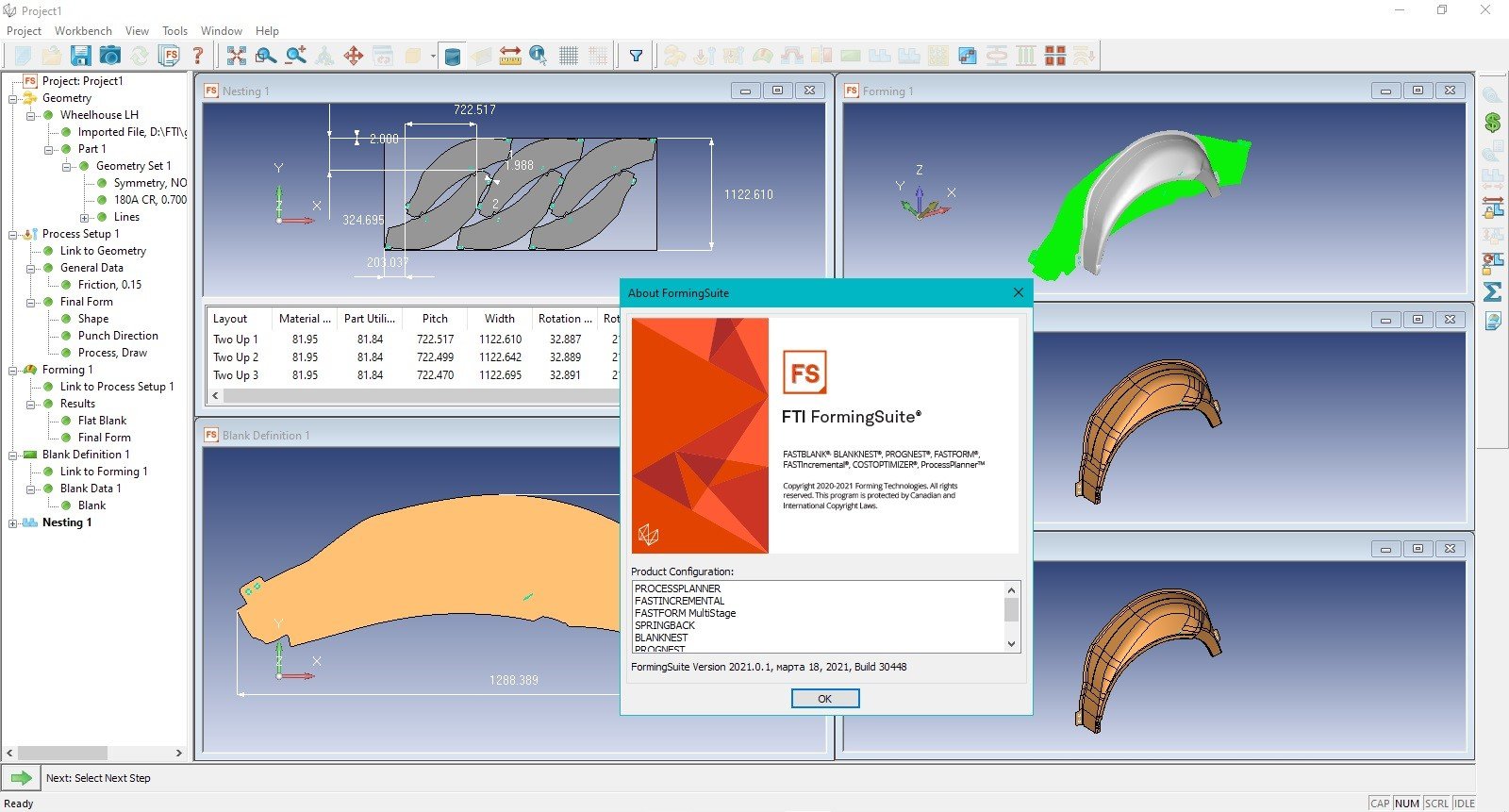Viewport: 1509px width, 812px height.
Task: Open the Tools menu
Action: [x=174, y=30]
